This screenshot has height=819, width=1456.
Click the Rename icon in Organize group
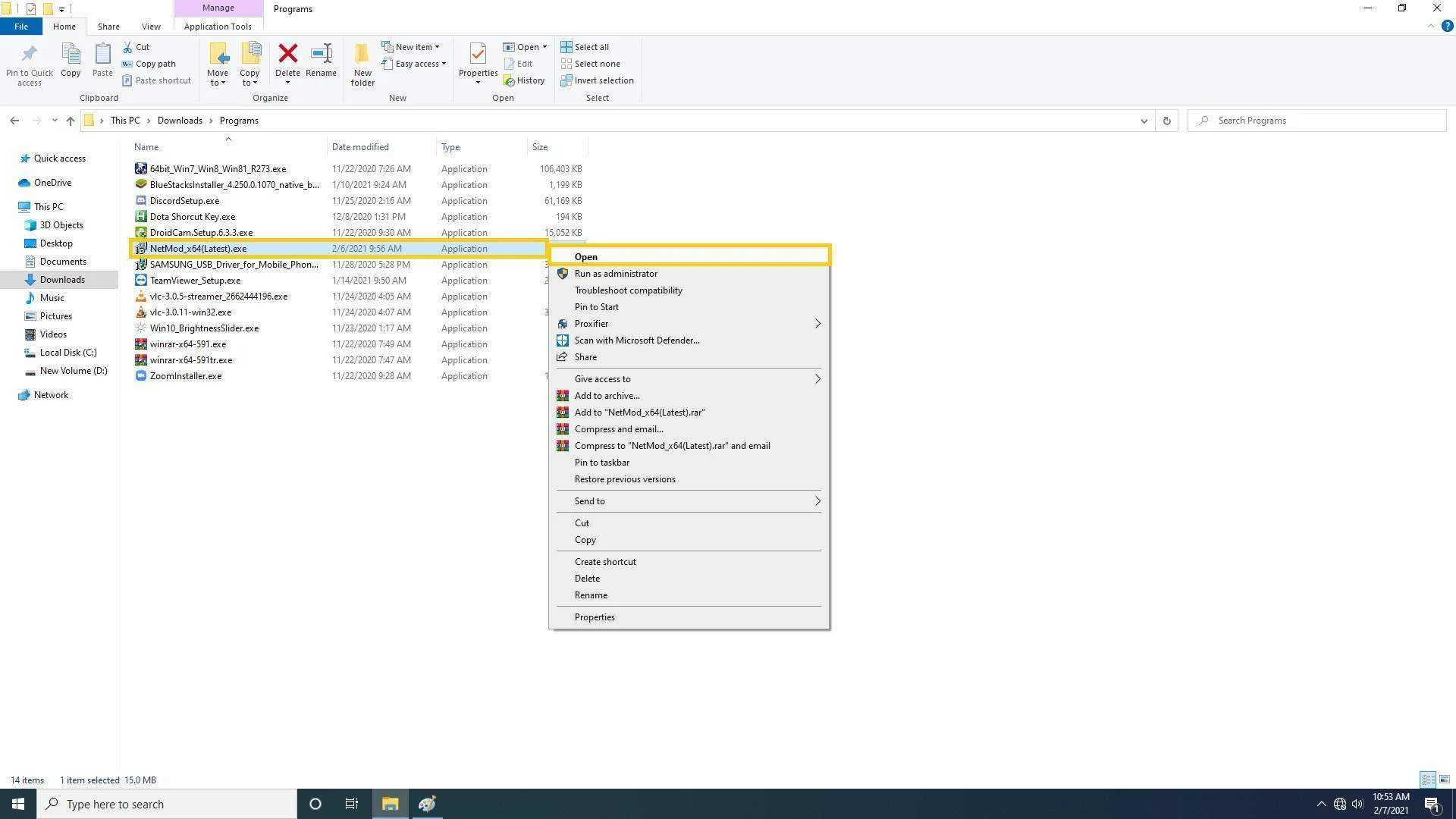(322, 54)
